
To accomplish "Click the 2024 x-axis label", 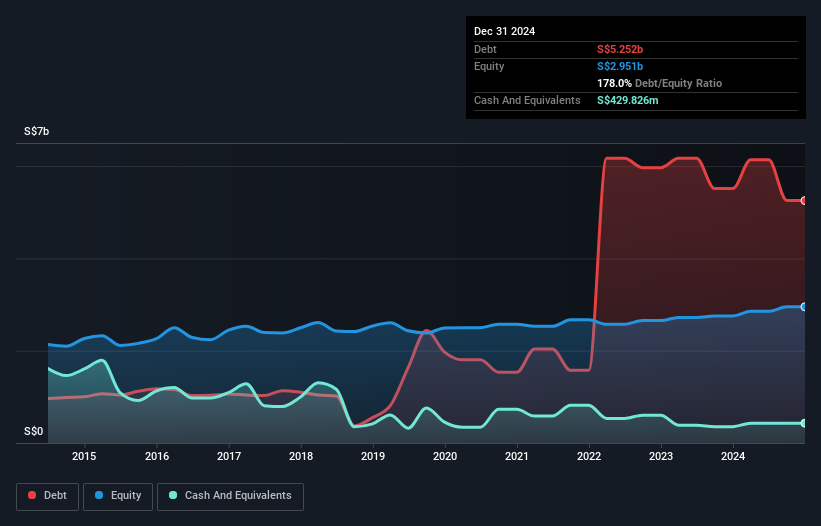I will [x=733, y=456].
